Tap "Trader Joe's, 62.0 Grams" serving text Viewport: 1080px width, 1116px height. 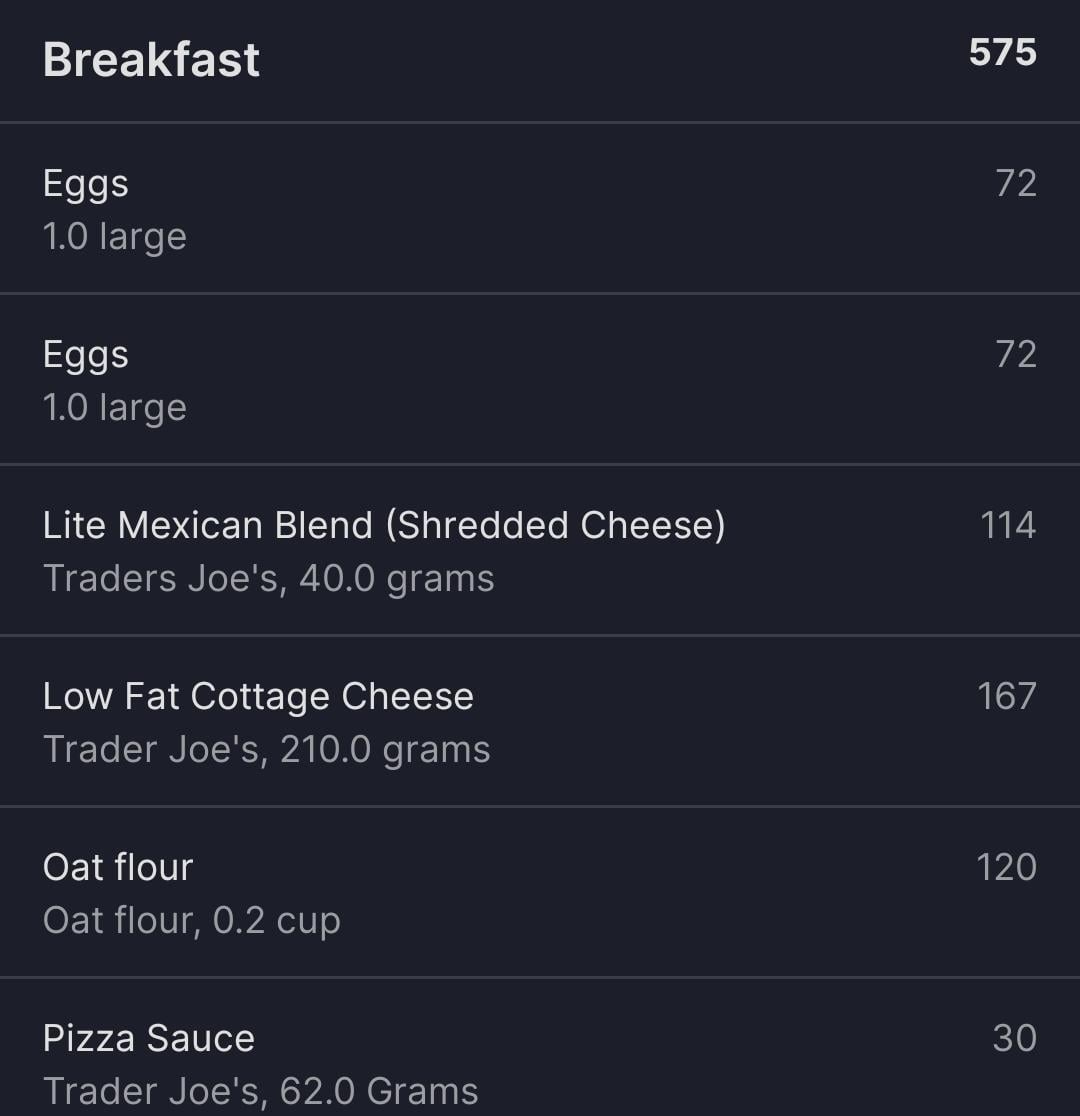pyautogui.click(x=261, y=1092)
